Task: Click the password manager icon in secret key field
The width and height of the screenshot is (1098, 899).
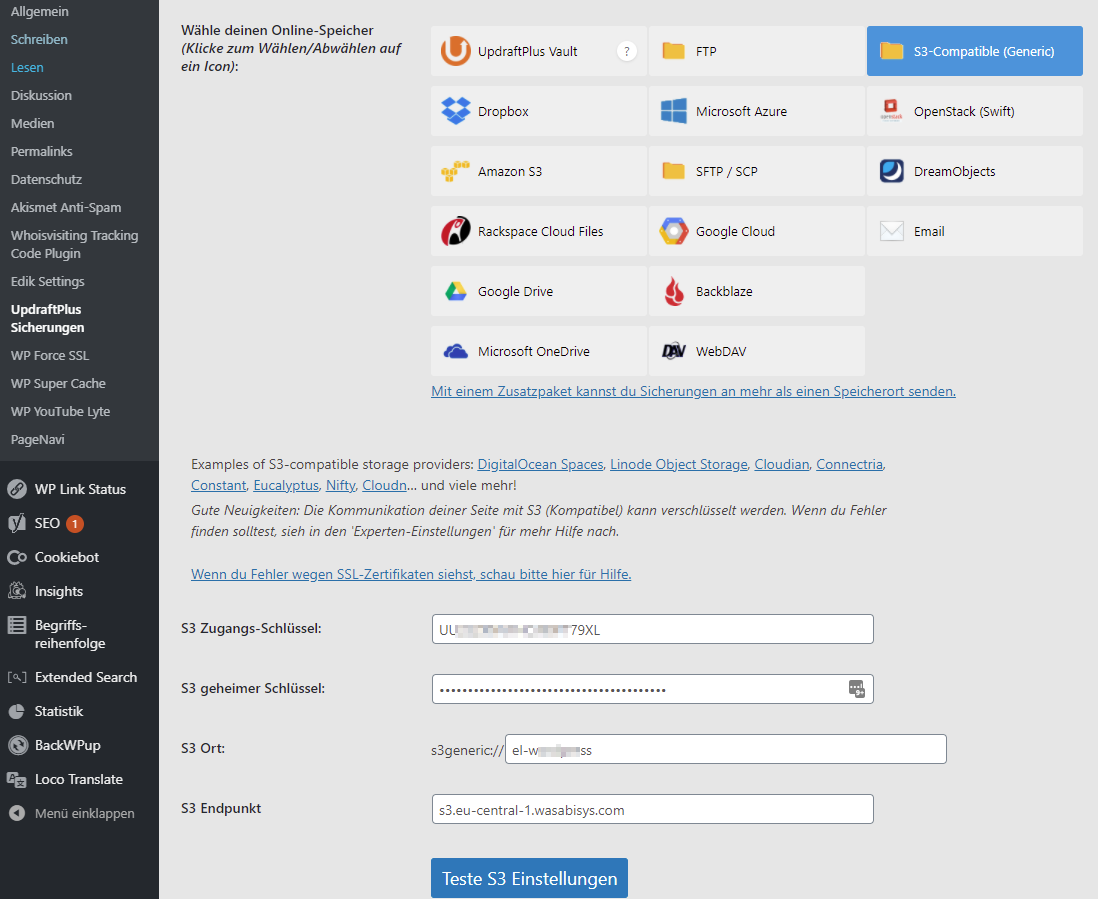Action: click(x=856, y=688)
